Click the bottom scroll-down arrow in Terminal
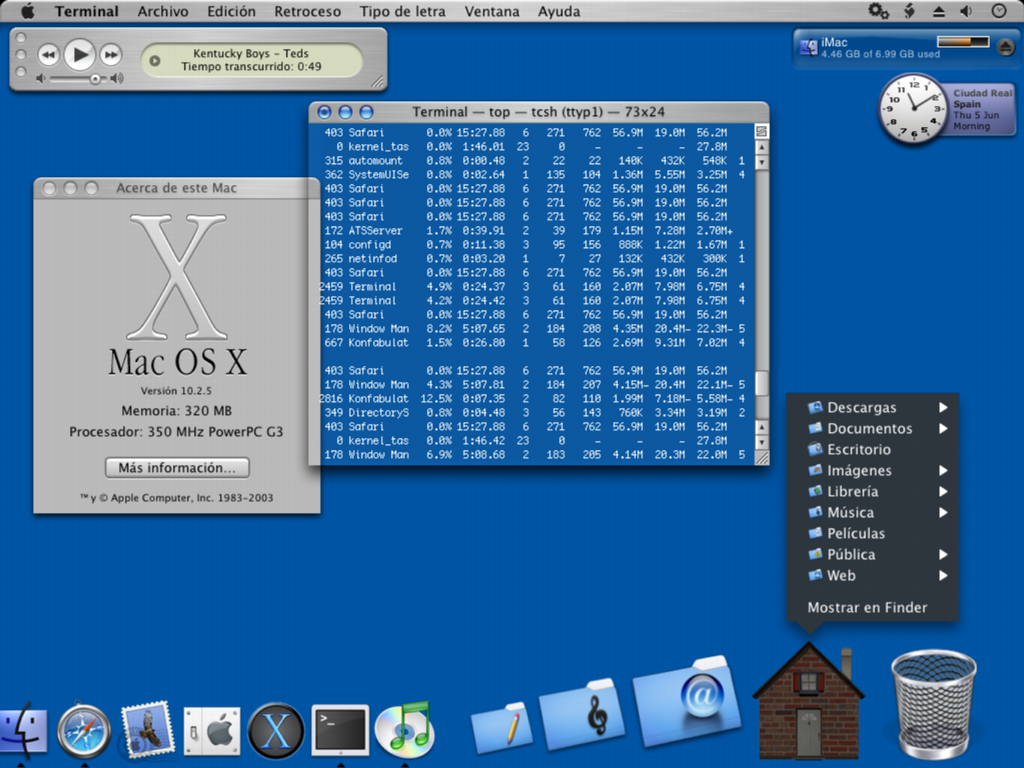The width and height of the screenshot is (1024, 768). tap(761, 441)
